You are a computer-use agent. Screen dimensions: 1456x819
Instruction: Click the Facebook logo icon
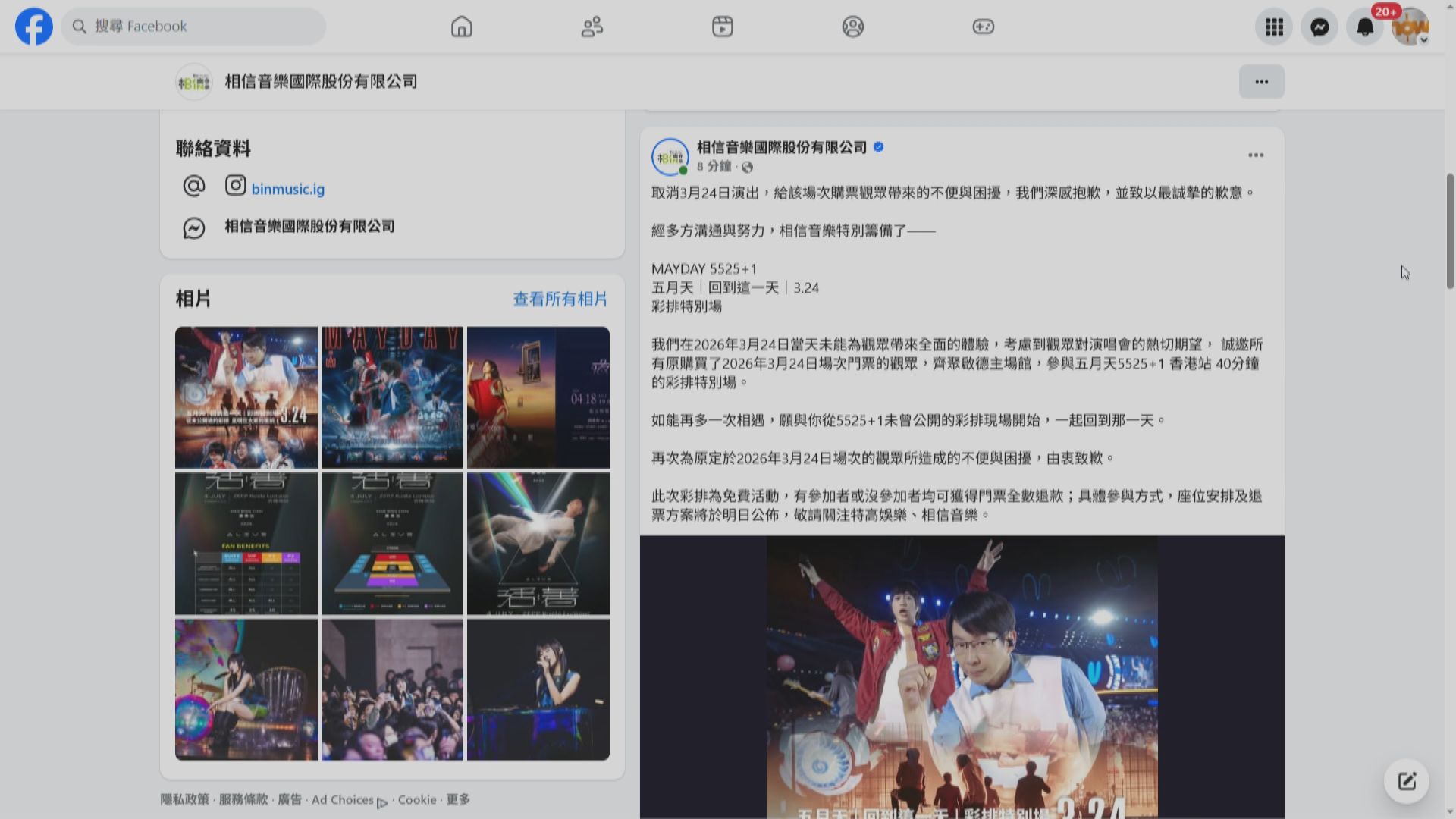click(x=34, y=27)
